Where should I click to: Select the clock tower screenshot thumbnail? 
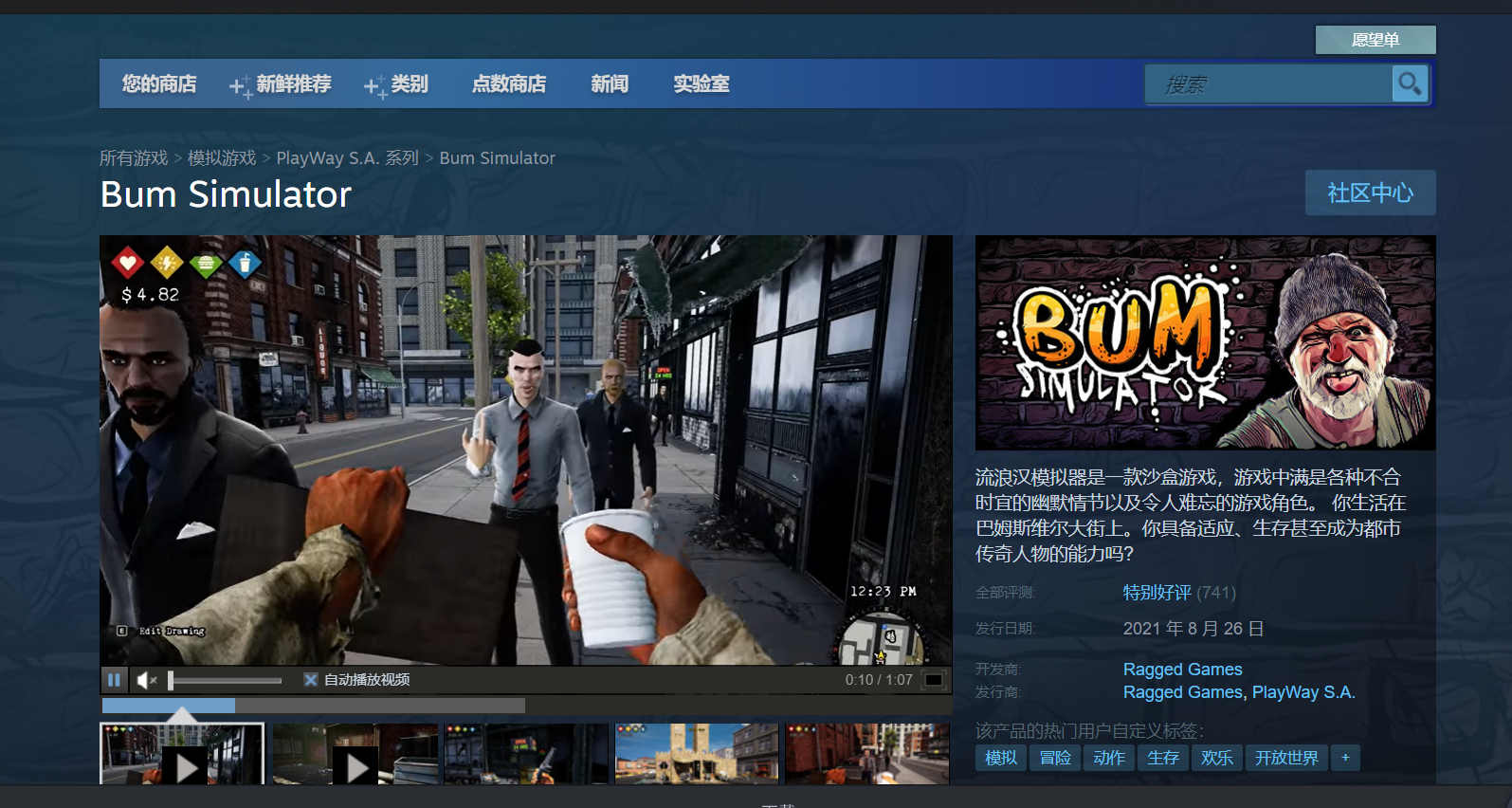tap(697, 754)
